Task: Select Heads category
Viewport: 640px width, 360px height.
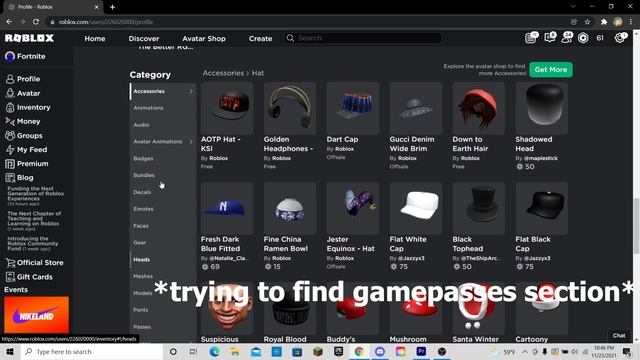Action: pos(142,259)
